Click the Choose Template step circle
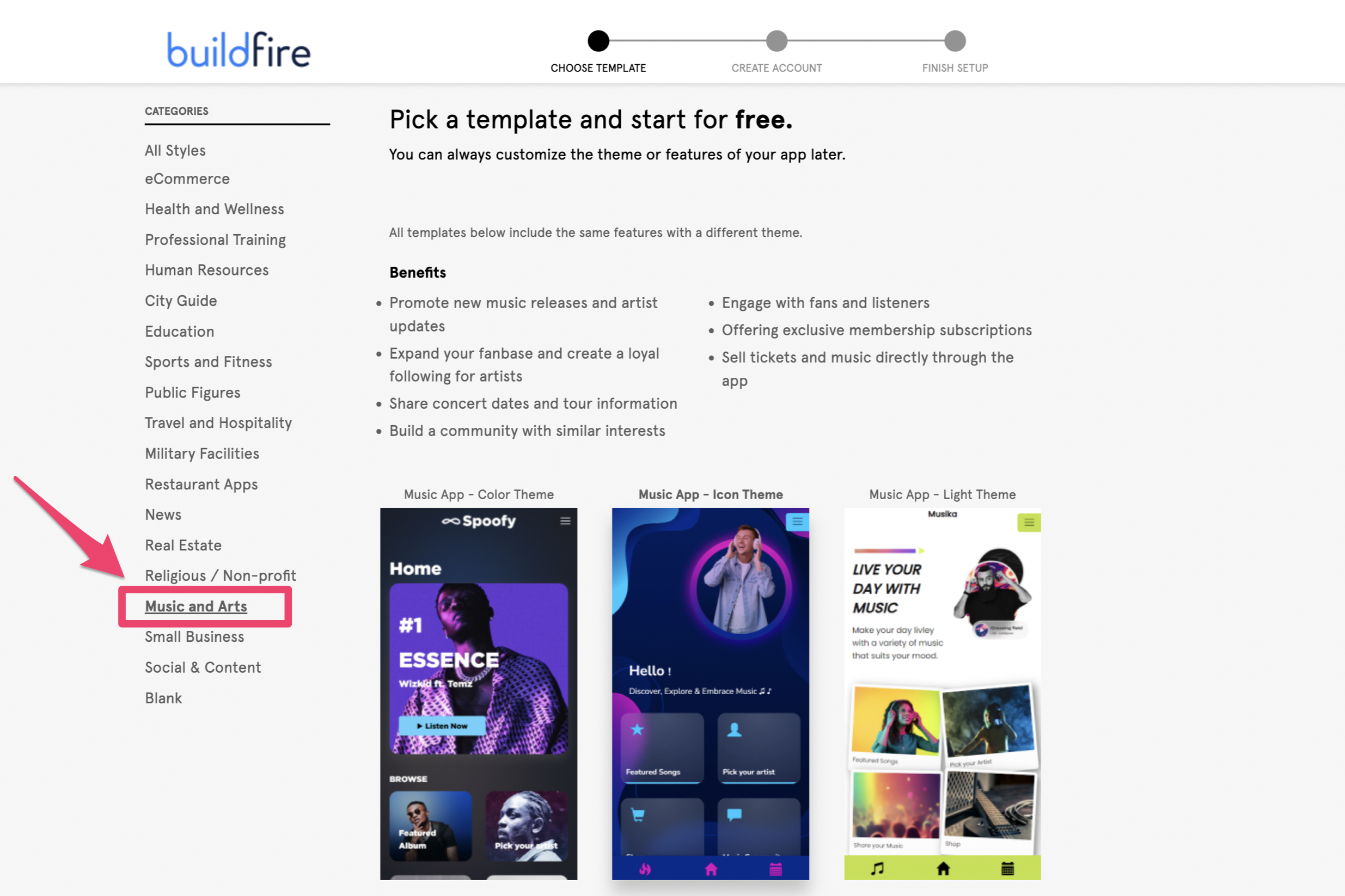 click(598, 41)
